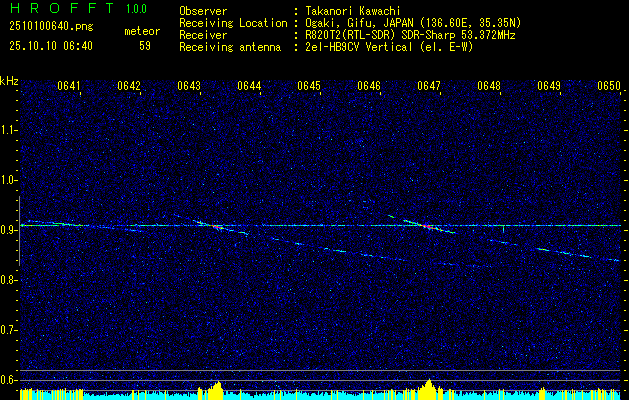Click the 1.1 kHz axis label
Viewport: 629px width, 400px height.
(9, 130)
